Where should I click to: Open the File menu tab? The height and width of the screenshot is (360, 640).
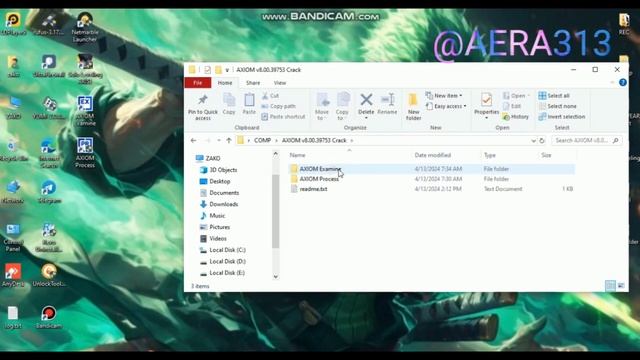(198, 83)
